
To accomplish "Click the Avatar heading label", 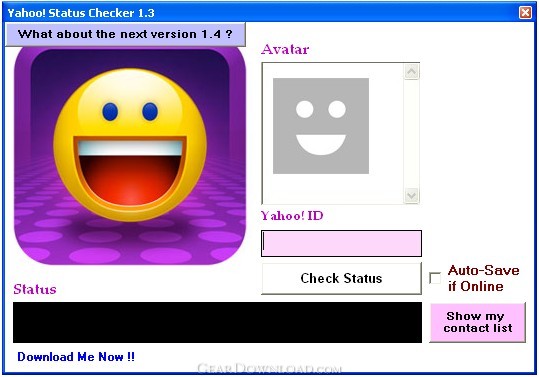I will (285, 49).
